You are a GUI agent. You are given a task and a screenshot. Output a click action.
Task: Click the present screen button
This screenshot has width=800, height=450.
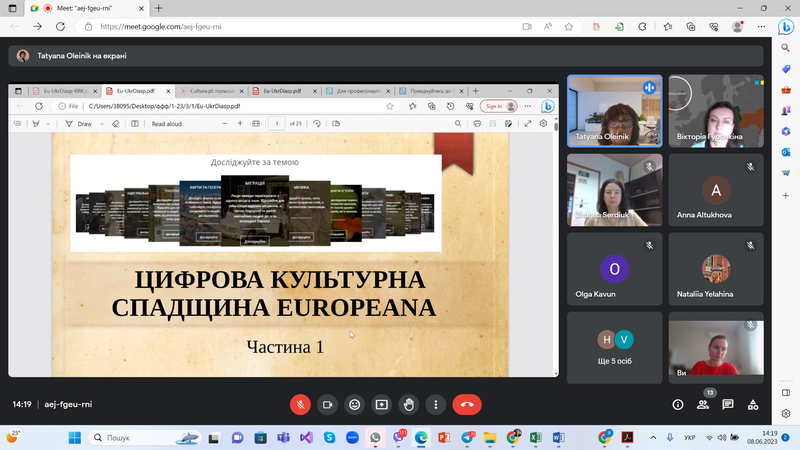click(382, 405)
